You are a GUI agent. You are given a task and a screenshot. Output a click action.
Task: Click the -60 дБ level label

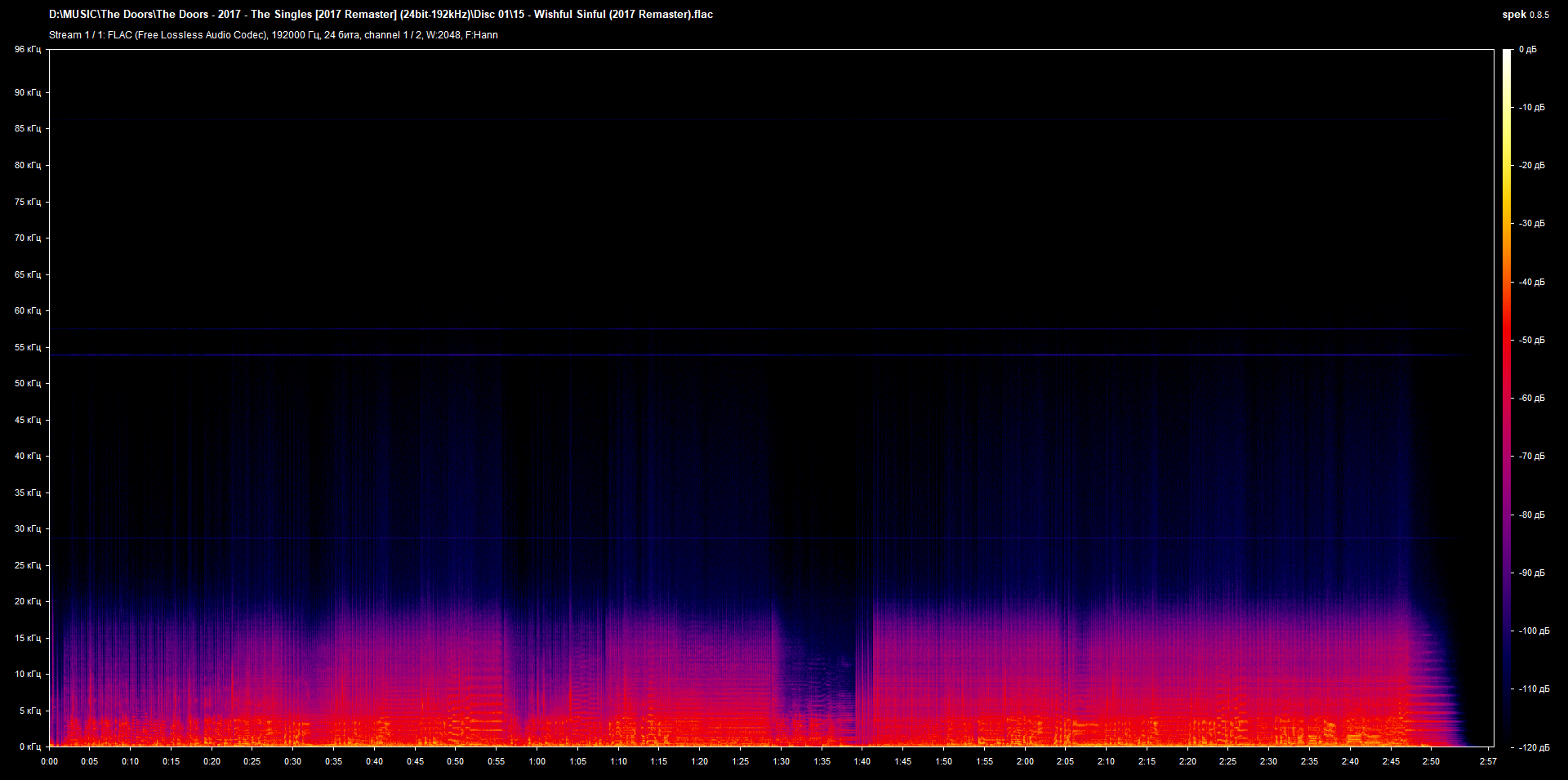pos(1531,399)
